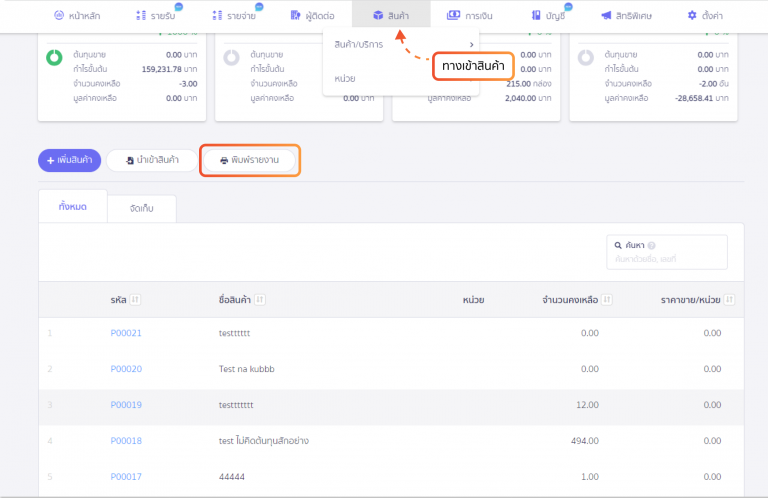Select หน่วย from the dropdown menu
This screenshot has height=498, width=768.
(345, 78)
